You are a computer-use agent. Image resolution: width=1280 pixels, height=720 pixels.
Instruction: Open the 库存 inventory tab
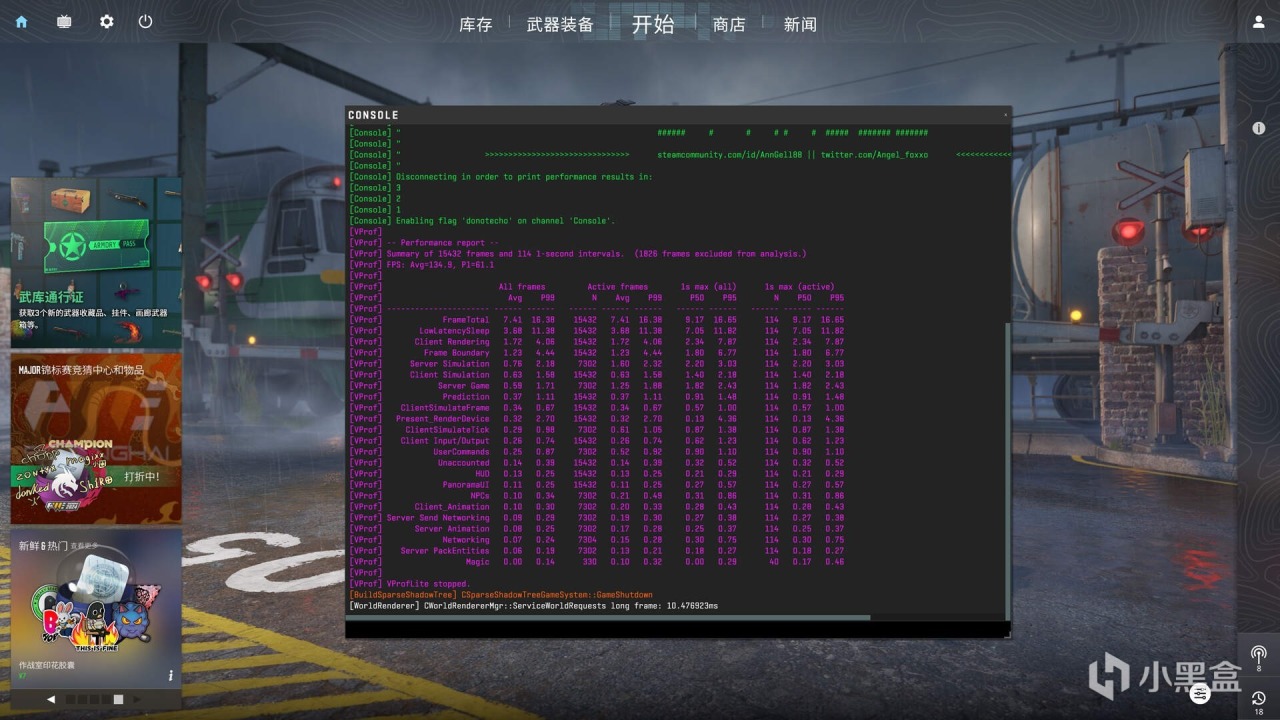click(475, 25)
